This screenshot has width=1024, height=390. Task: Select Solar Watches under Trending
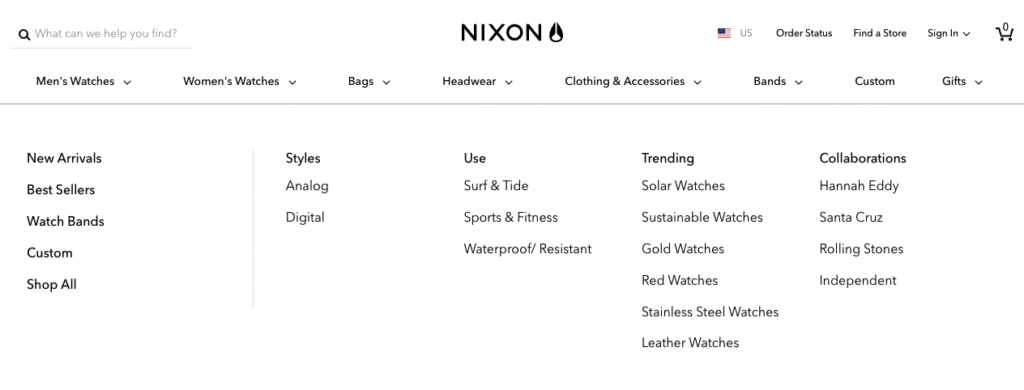point(683,186)
